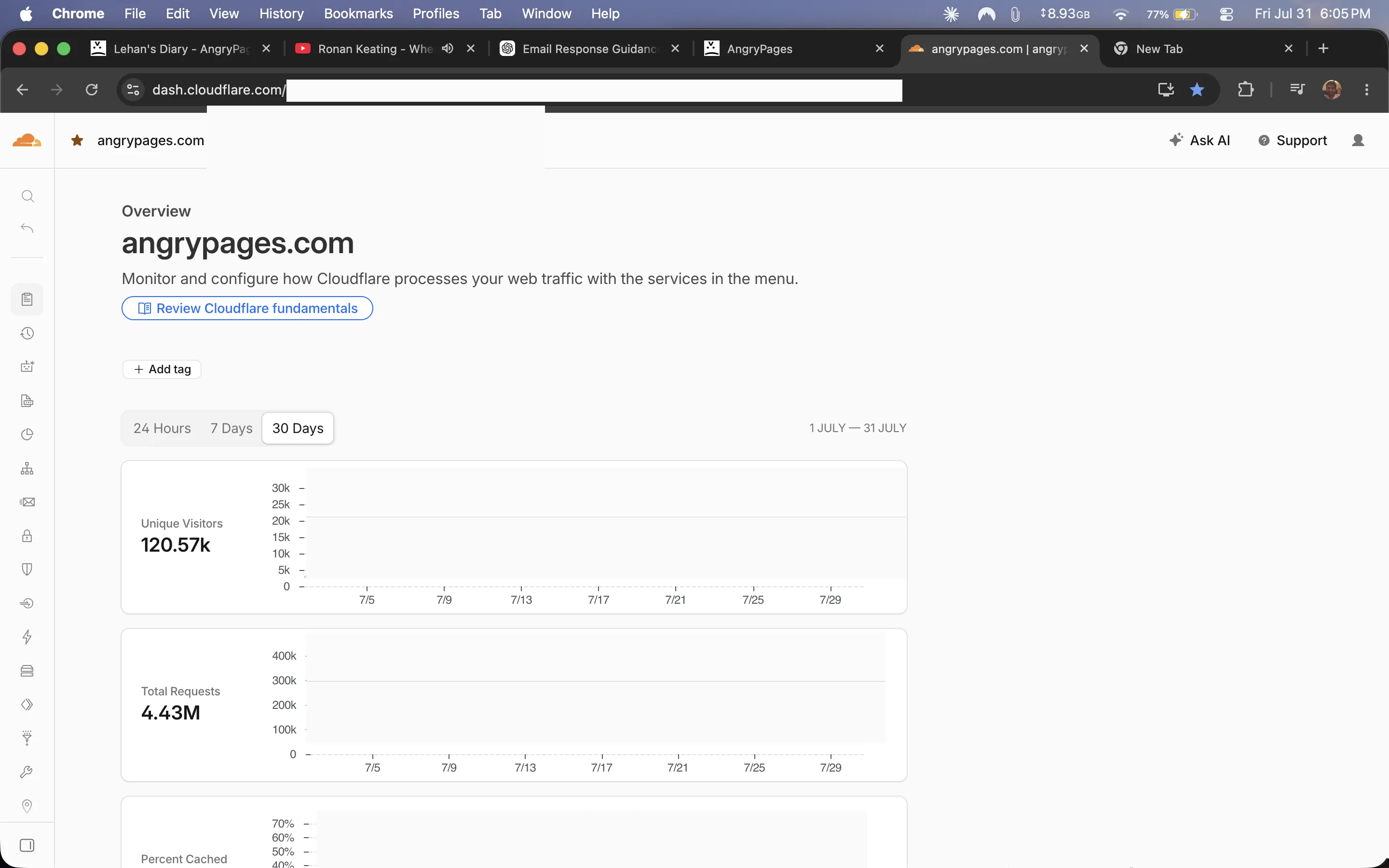Click the back arrow in Cloudflare sidebar

click(27, 229)
